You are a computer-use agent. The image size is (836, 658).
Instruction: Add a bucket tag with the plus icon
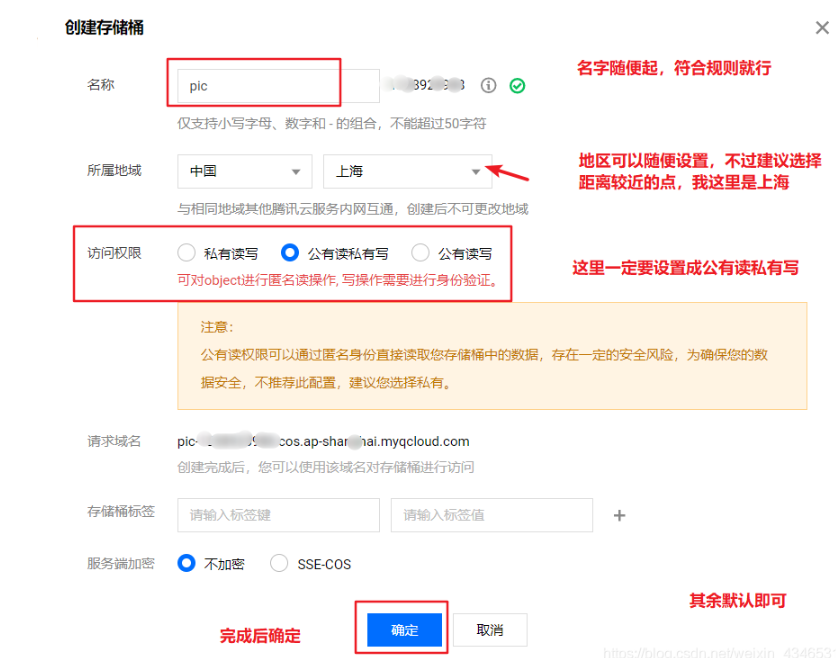tap(619, 515)
